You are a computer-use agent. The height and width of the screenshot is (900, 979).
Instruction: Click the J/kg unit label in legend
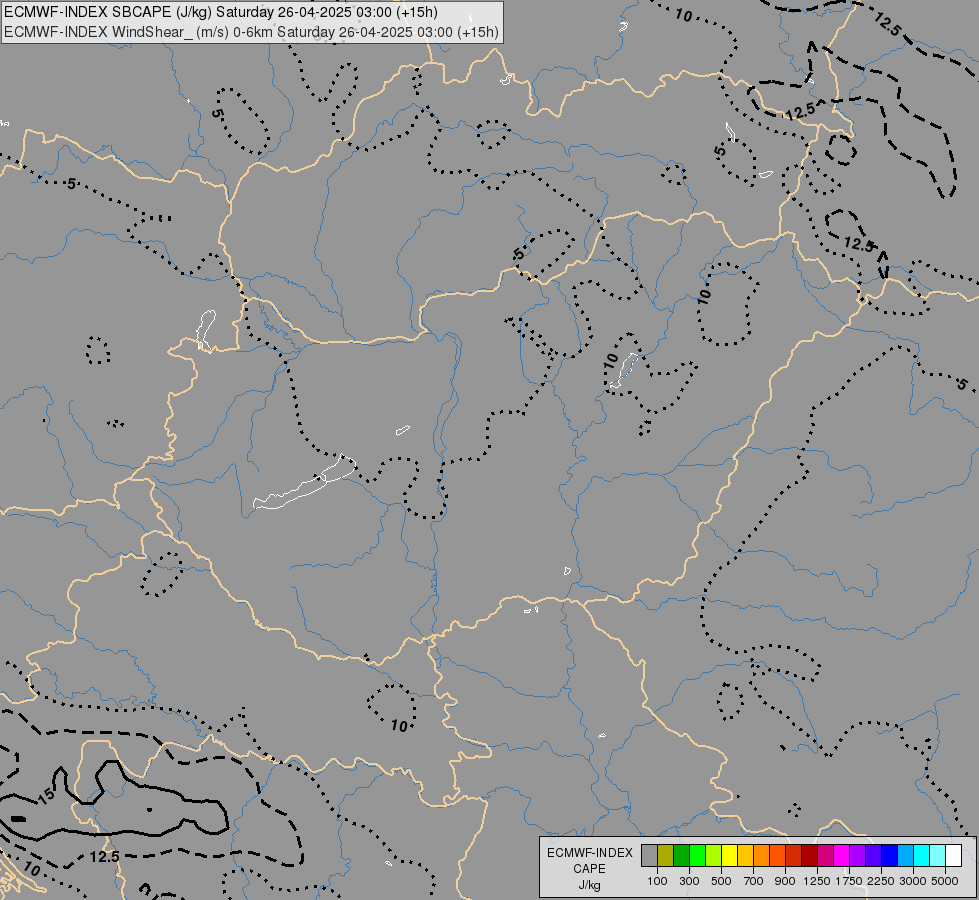click(589, 885)
